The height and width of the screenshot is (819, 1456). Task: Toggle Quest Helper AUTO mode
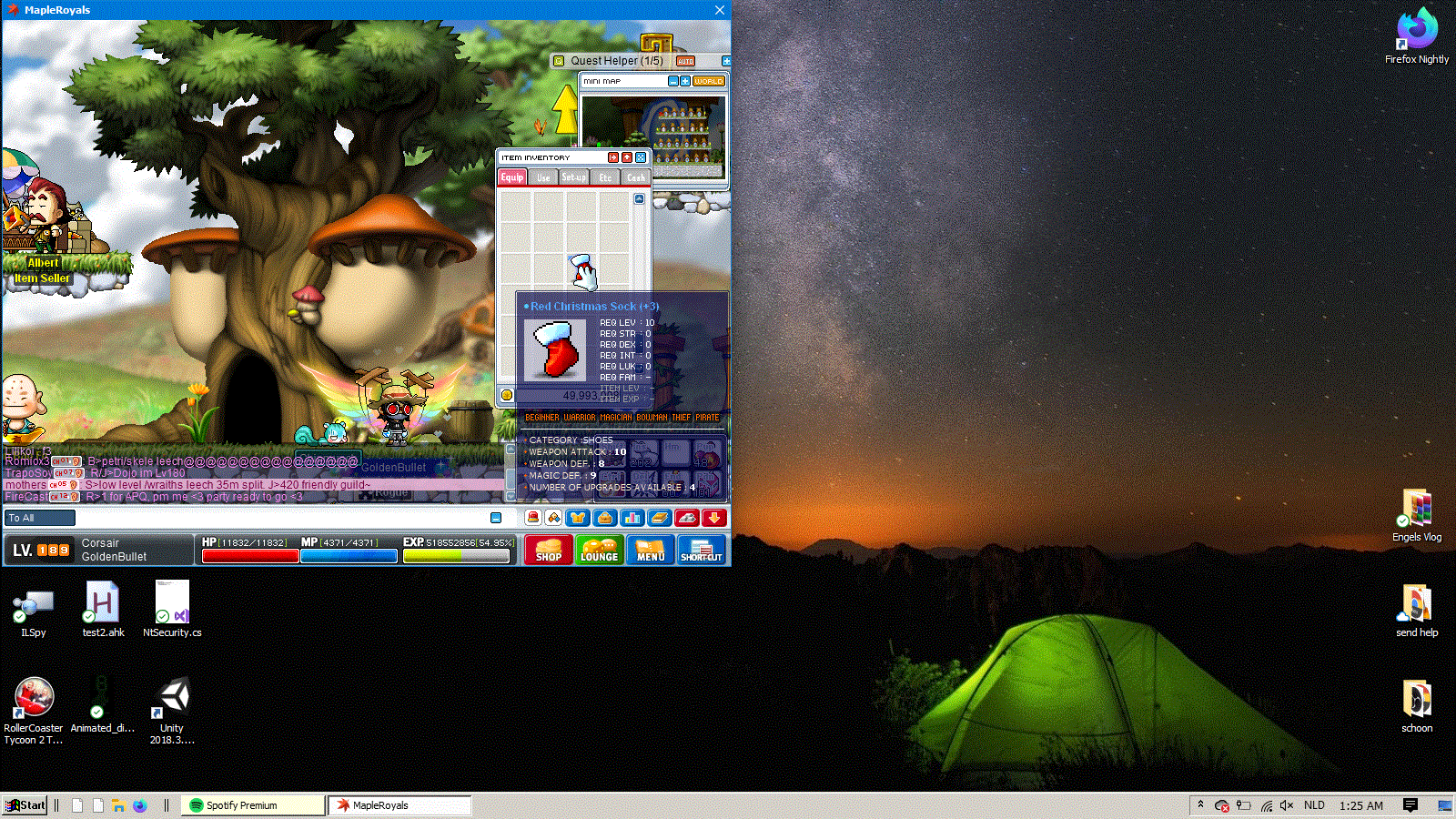pos(685,61)
